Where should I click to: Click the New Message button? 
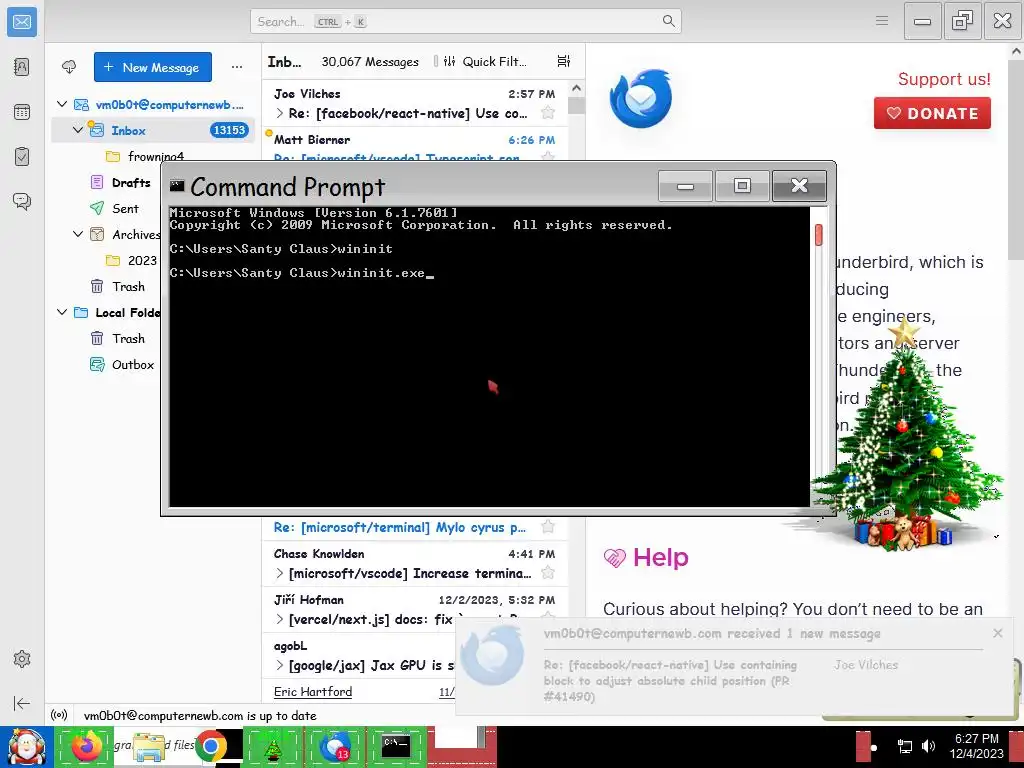153,67
